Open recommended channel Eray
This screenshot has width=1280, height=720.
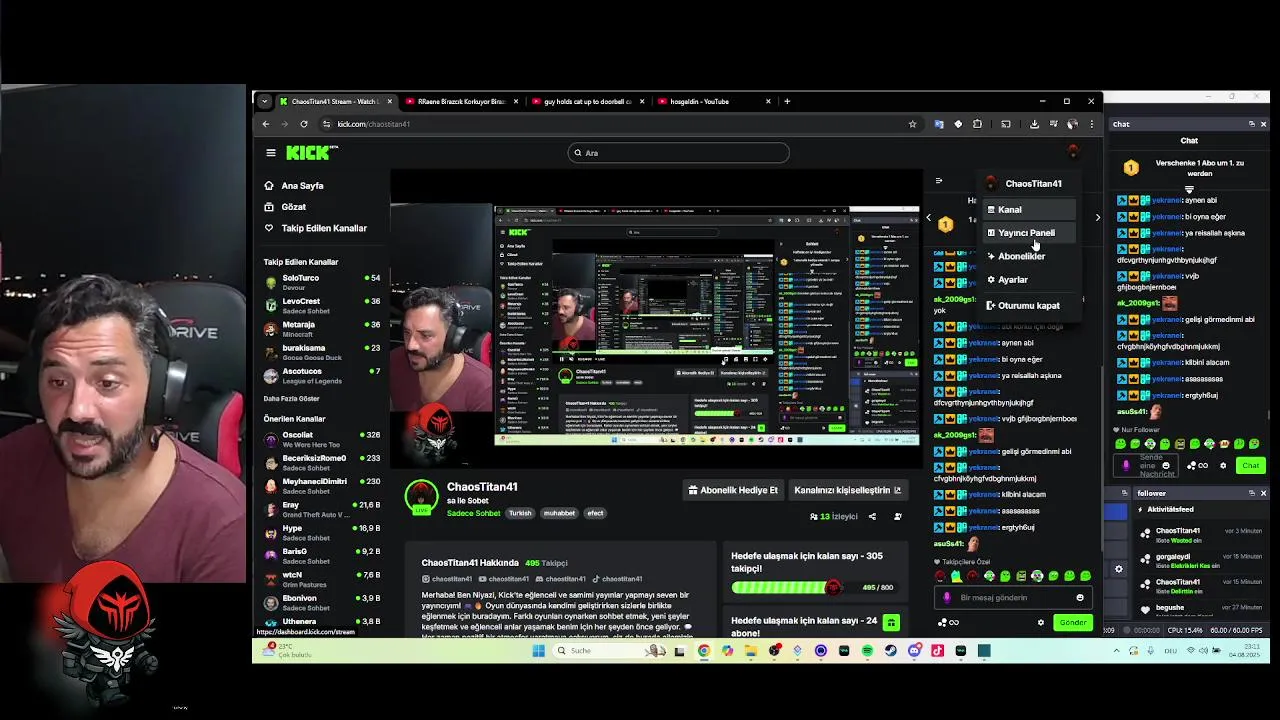(321, 509)
